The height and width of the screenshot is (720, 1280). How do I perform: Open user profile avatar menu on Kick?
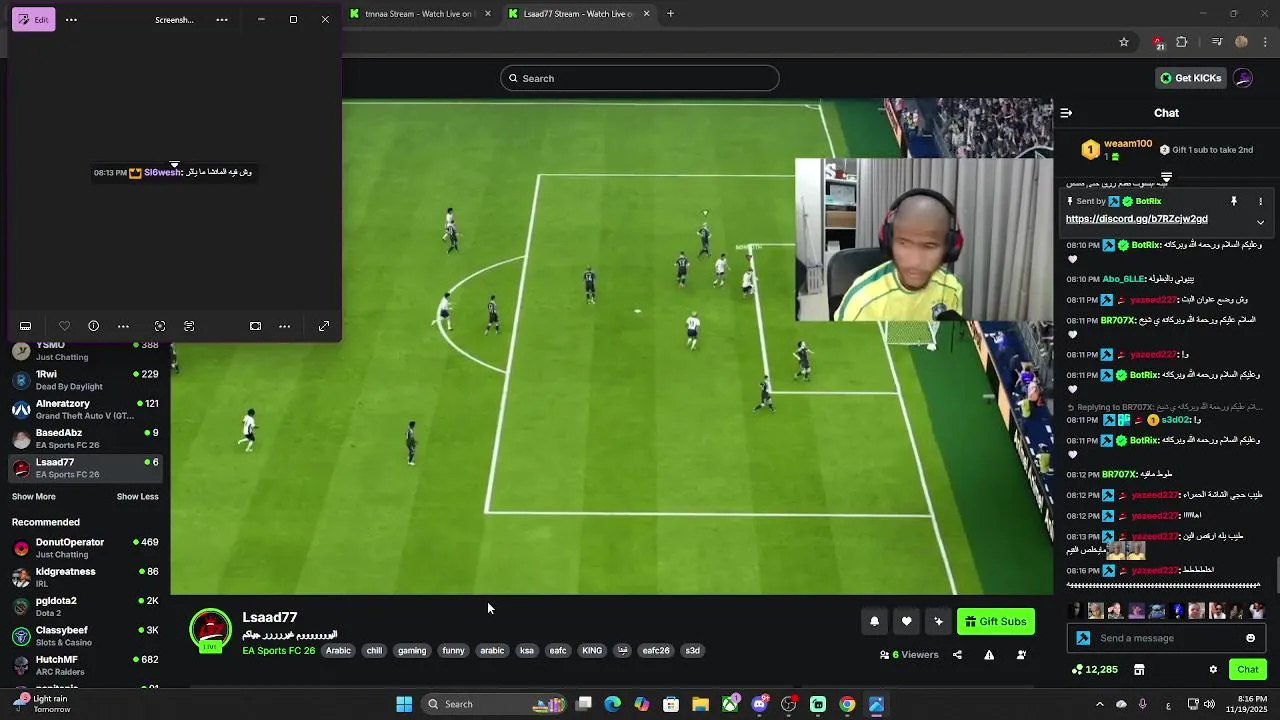[1243, 78]
